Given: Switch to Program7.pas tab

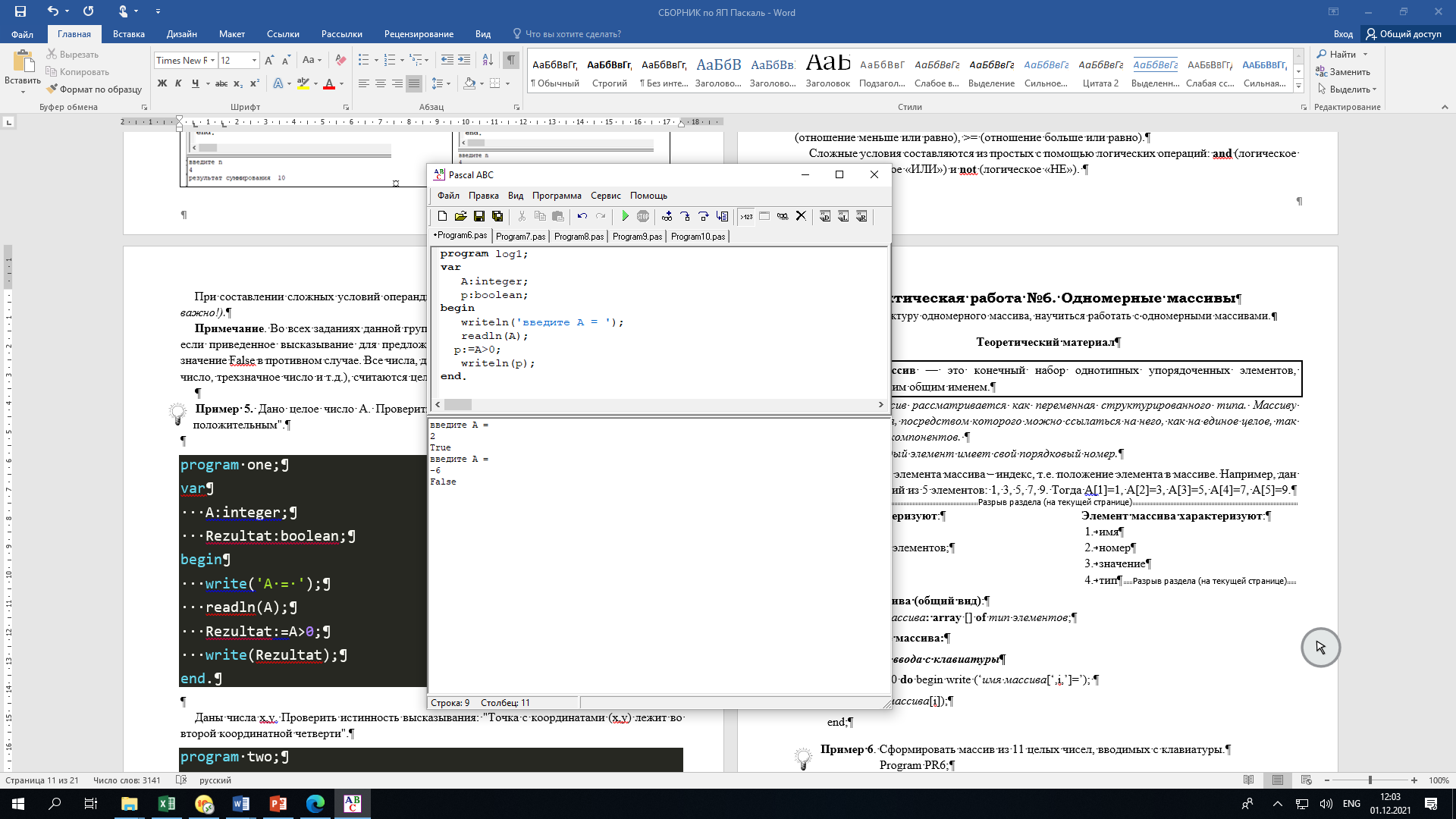Looking at the screenshot, I should (520, 237).
